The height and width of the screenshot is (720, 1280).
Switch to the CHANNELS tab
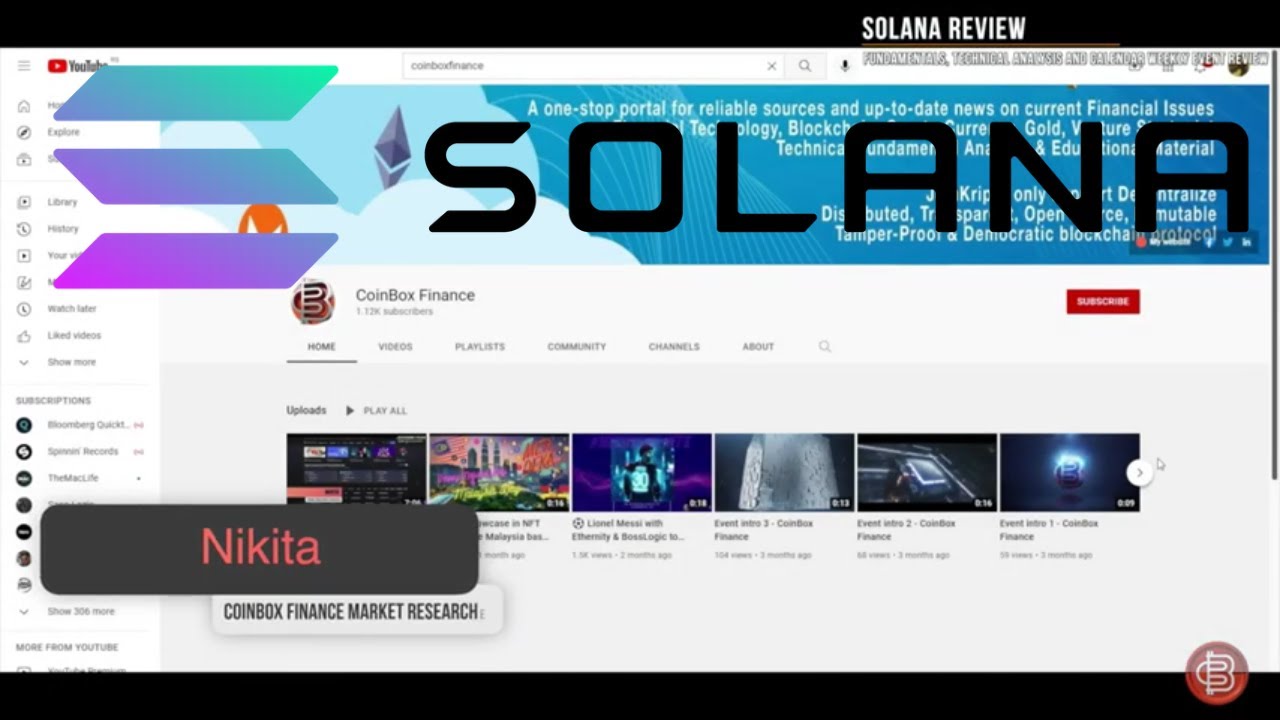[x=674, y=347]
